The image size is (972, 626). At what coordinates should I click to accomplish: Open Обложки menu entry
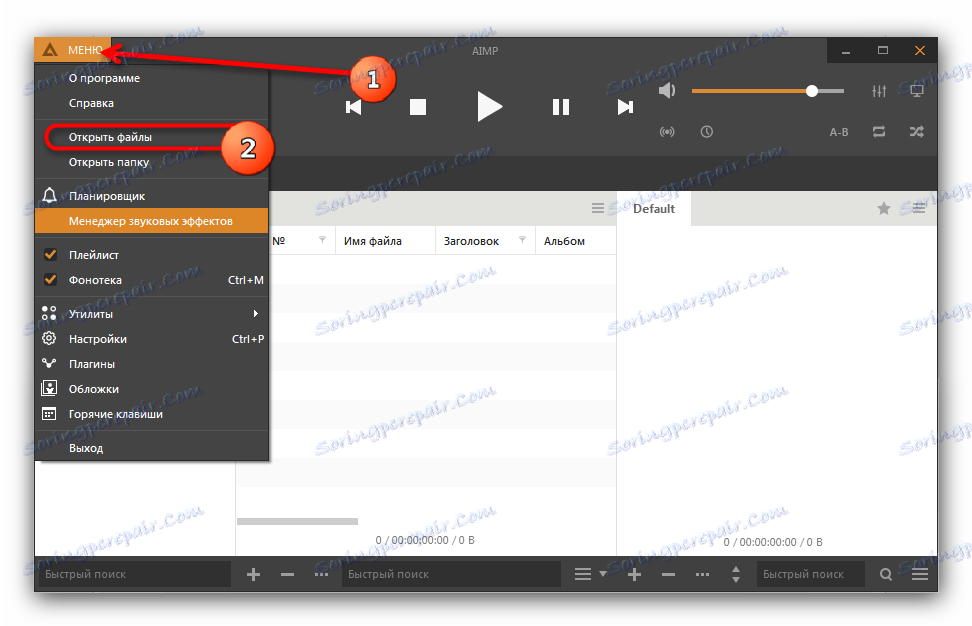(152, 389)
